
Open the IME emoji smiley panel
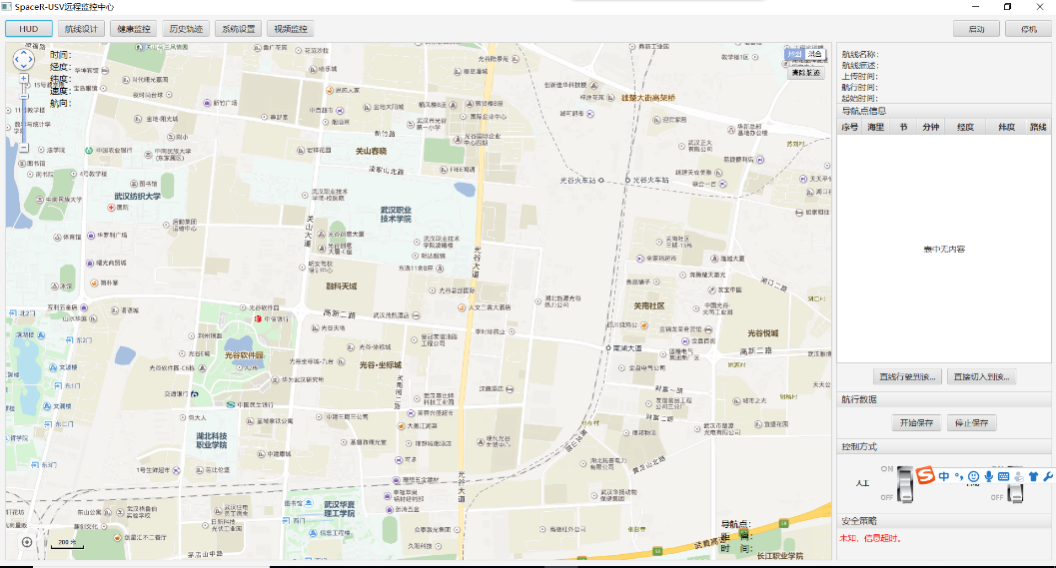(973, 476)
